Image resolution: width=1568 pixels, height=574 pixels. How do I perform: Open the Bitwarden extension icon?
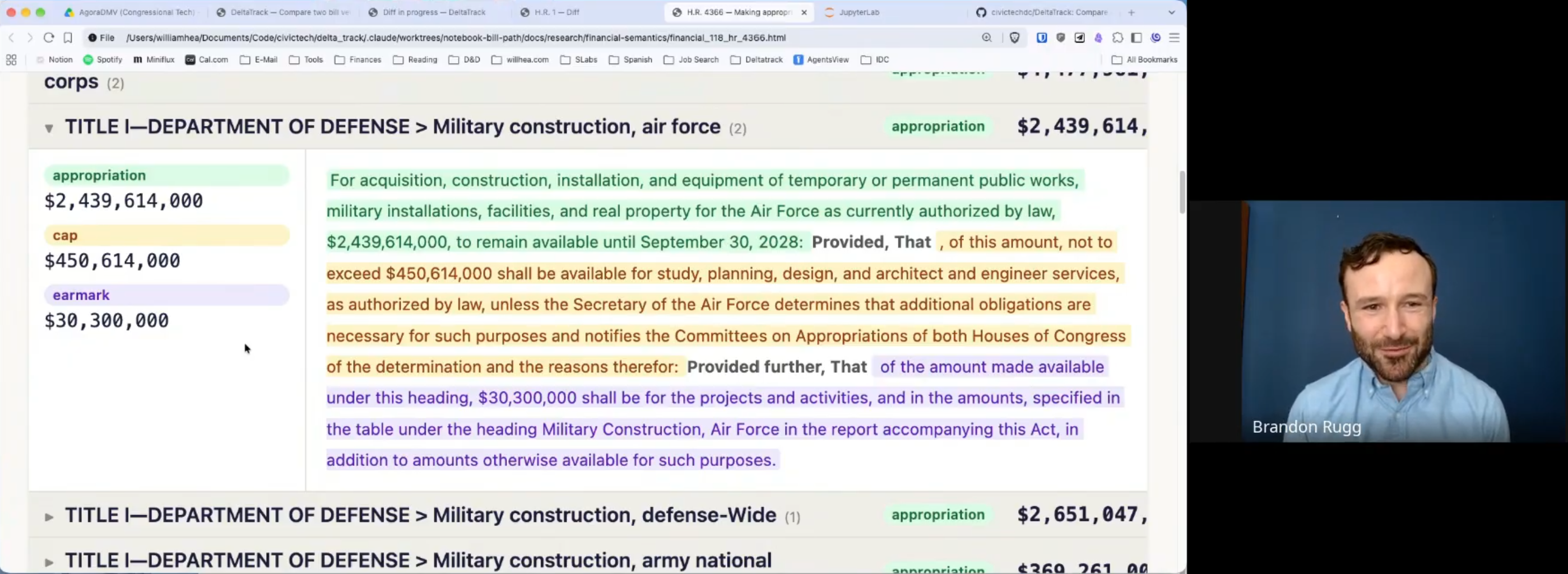1041,38
